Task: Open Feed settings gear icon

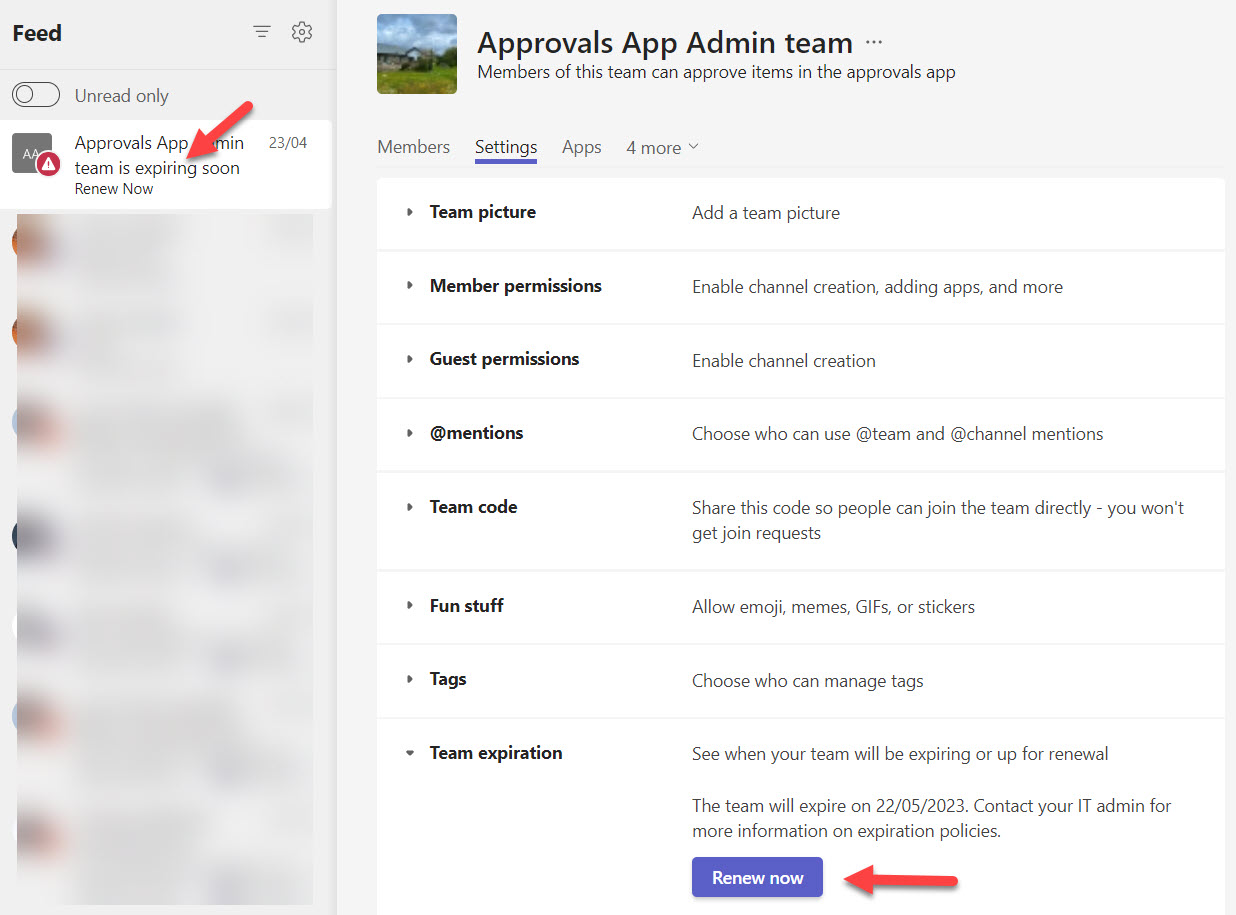Action: click(x=302, y=32)
